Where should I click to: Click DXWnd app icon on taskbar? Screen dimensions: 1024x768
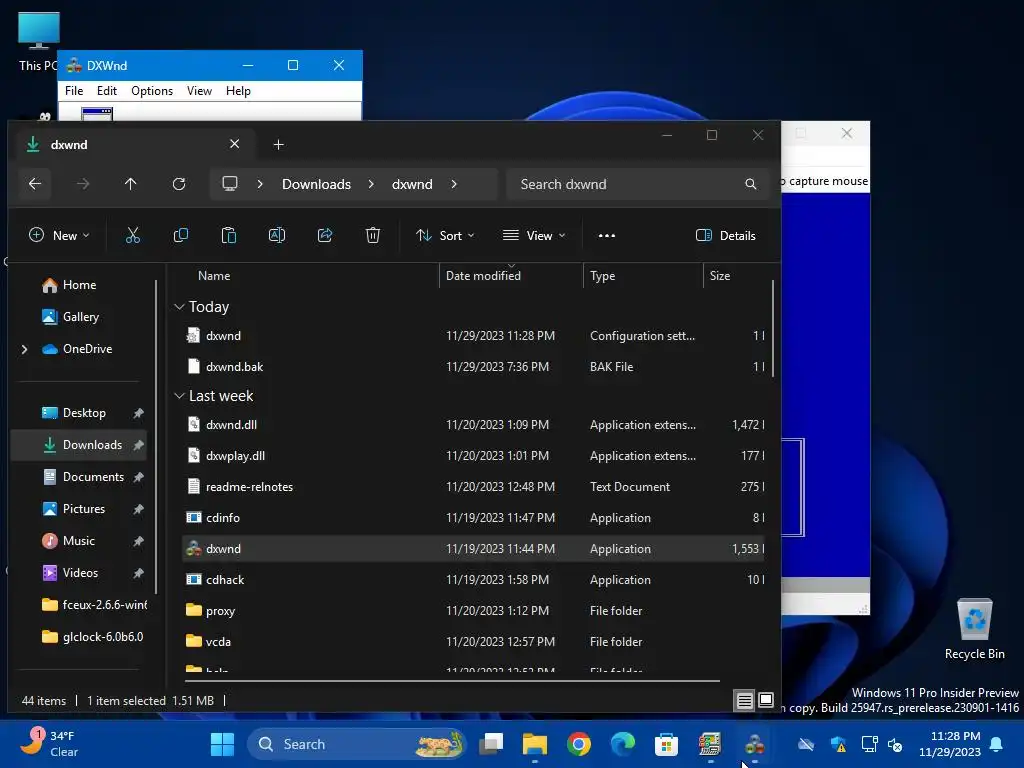pos(754,744)
